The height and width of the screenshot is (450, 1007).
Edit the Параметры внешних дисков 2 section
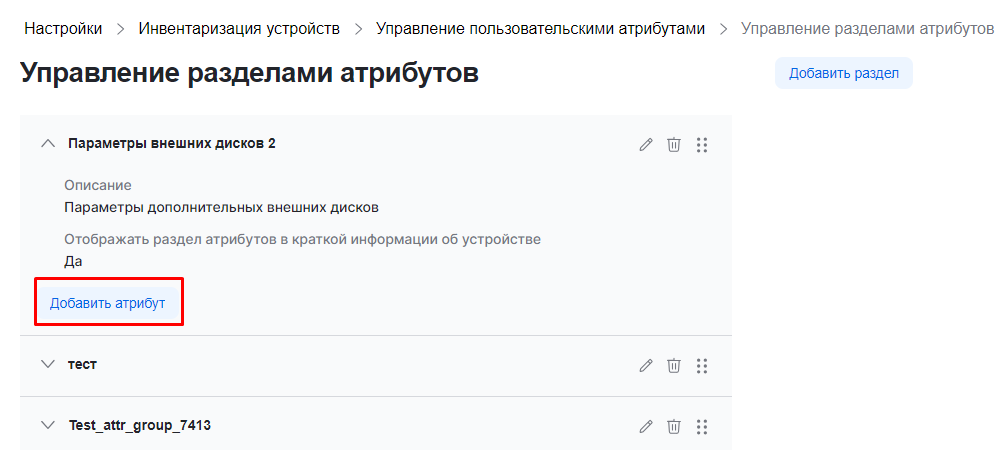pyautogui.click(x=646, y=145)
